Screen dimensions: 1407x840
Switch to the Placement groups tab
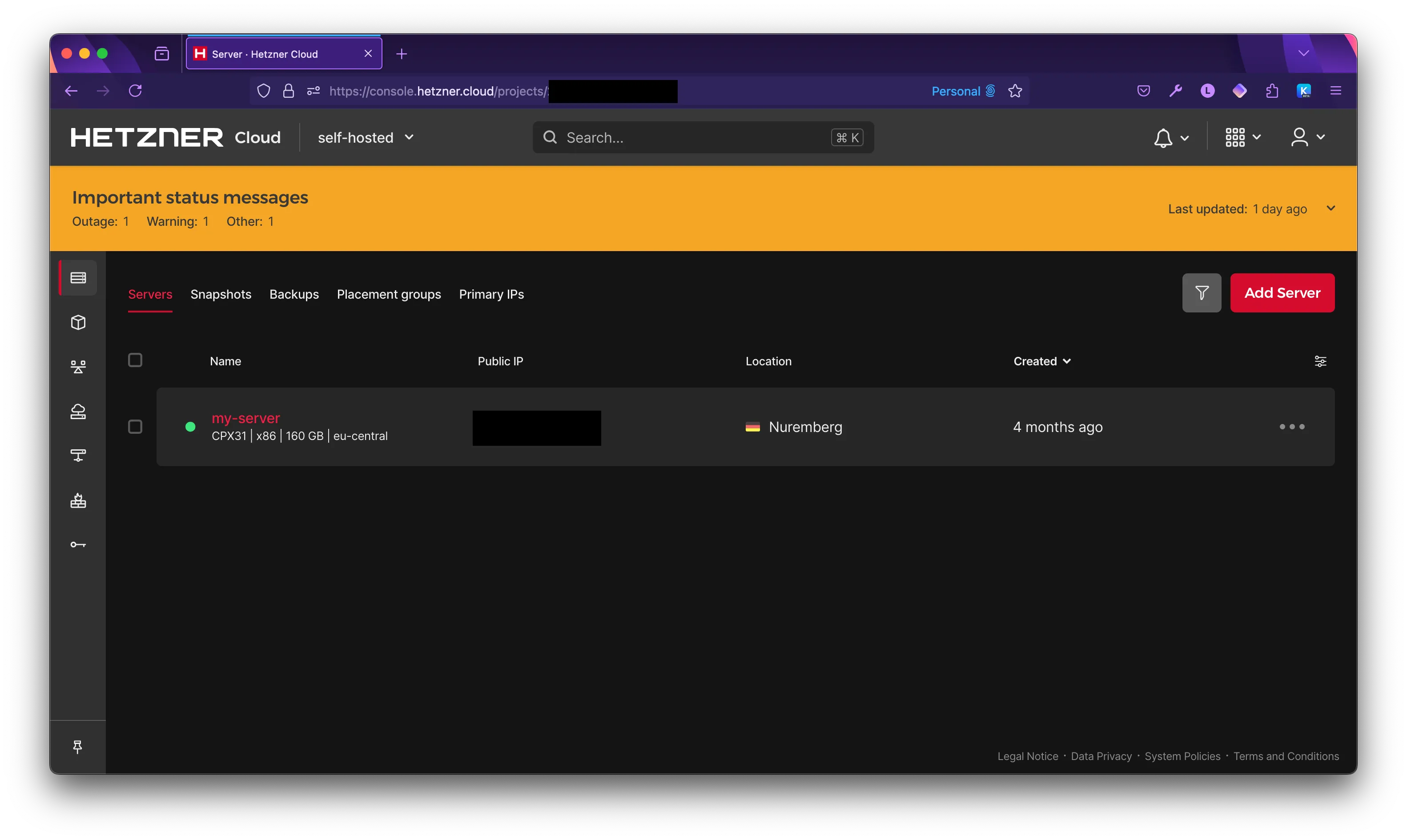point(389,294)
